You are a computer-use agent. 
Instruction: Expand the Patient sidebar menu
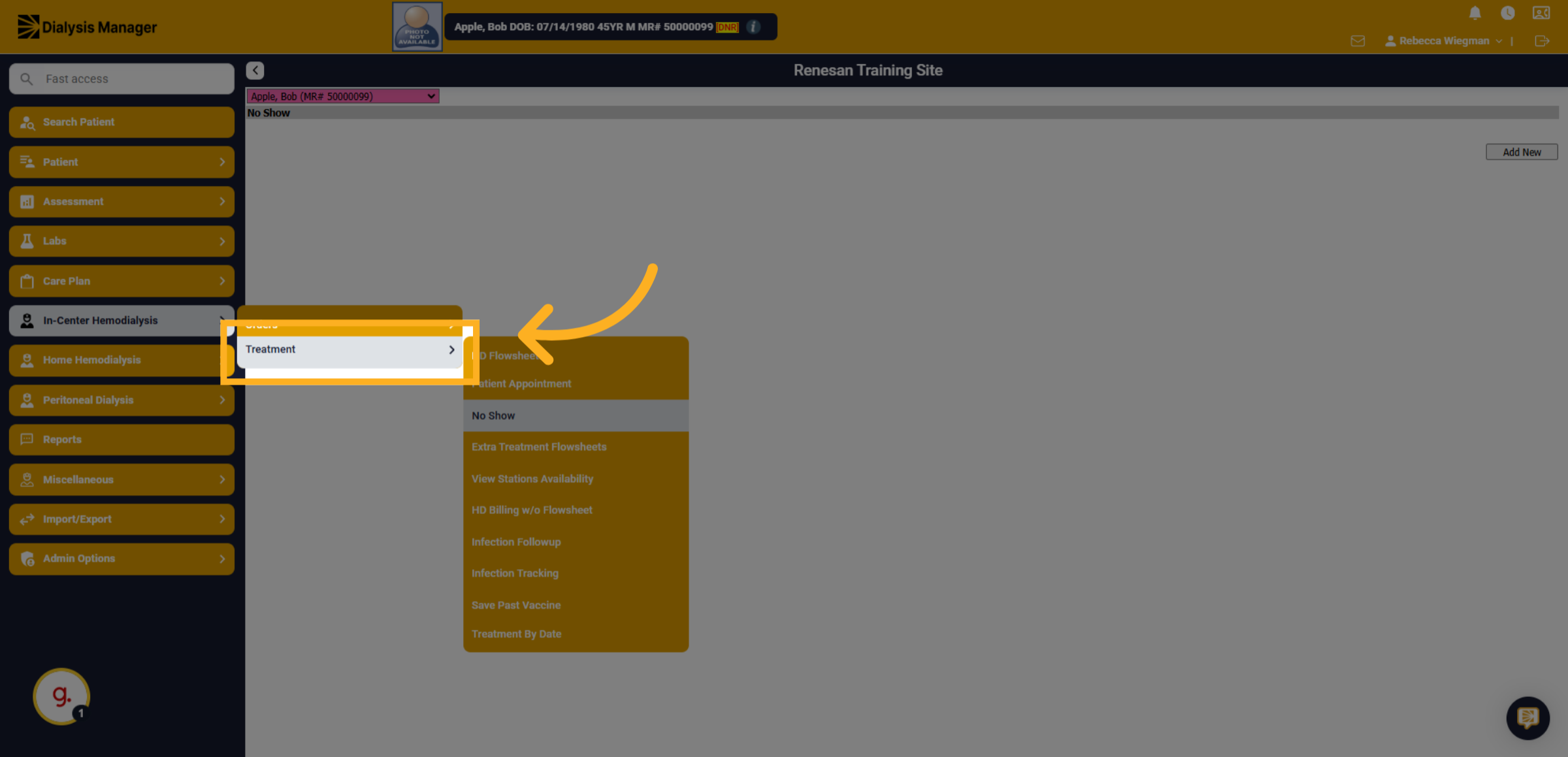point(122,162)
